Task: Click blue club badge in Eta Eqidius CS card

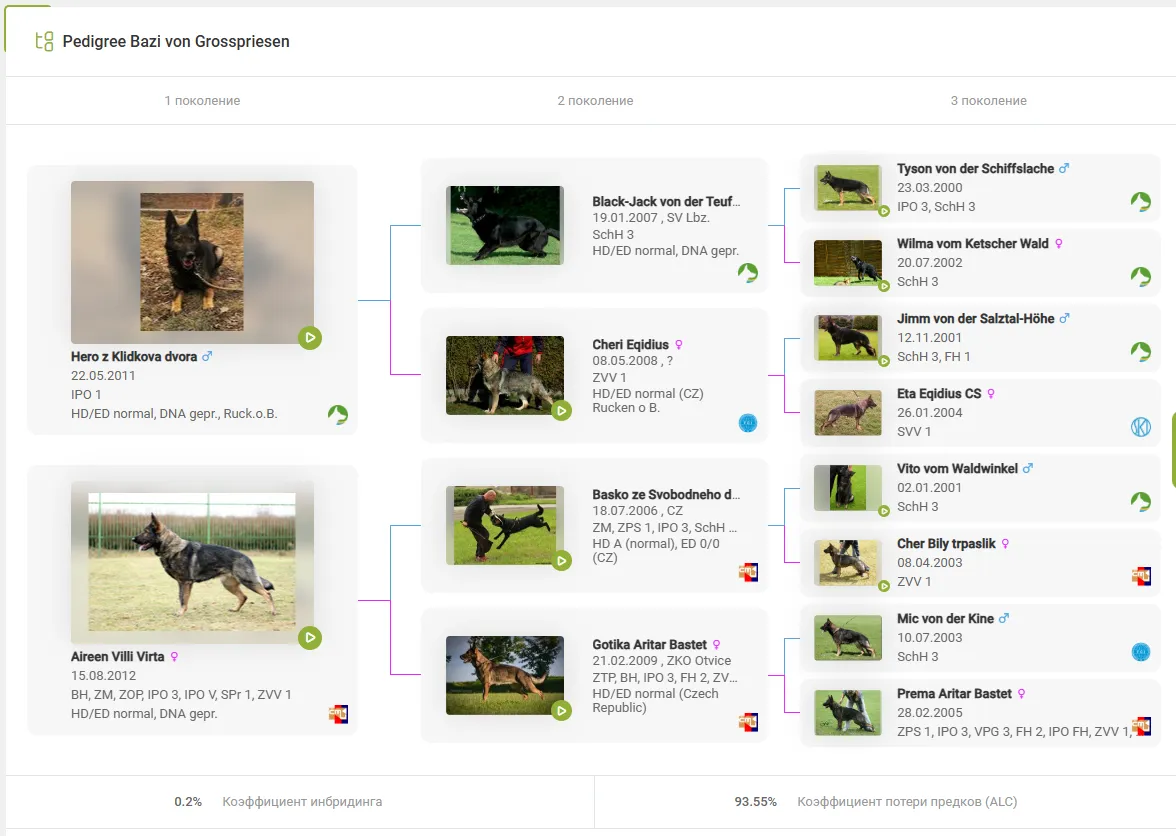Action: pos(1140,427)
